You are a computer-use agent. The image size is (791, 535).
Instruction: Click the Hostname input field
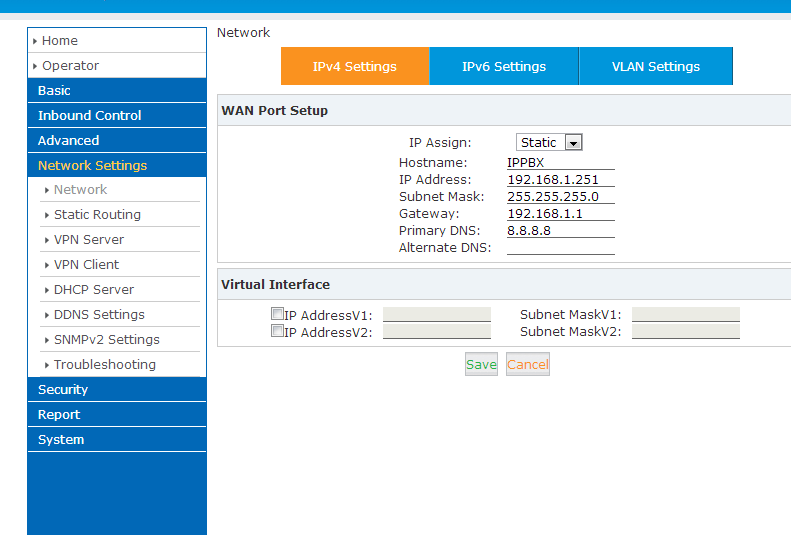[x=560, y=162]
